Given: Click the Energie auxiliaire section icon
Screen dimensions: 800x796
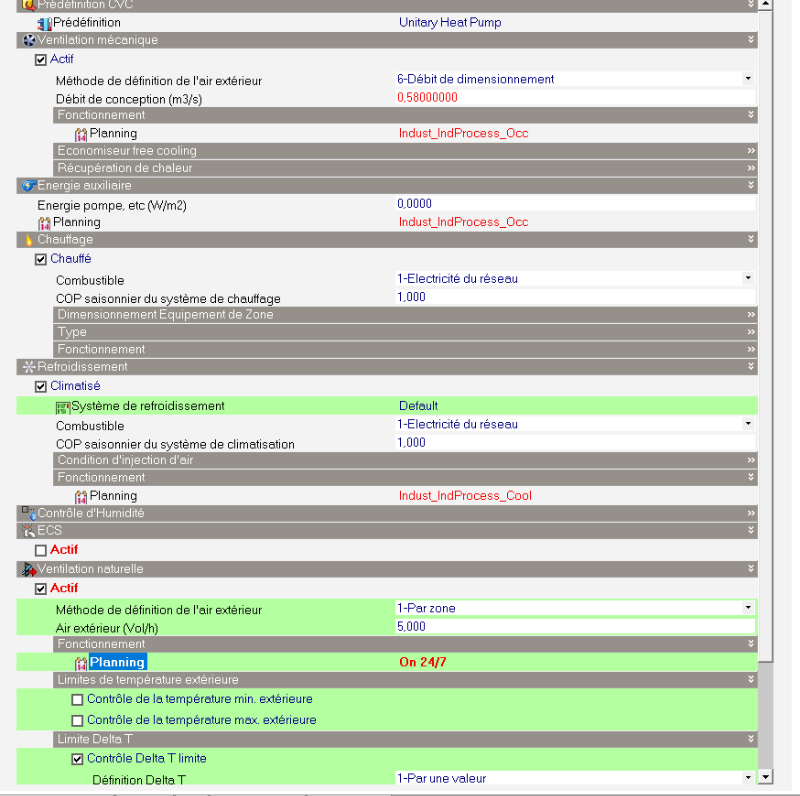Looking at the screenshot, I should coord(28,186).
